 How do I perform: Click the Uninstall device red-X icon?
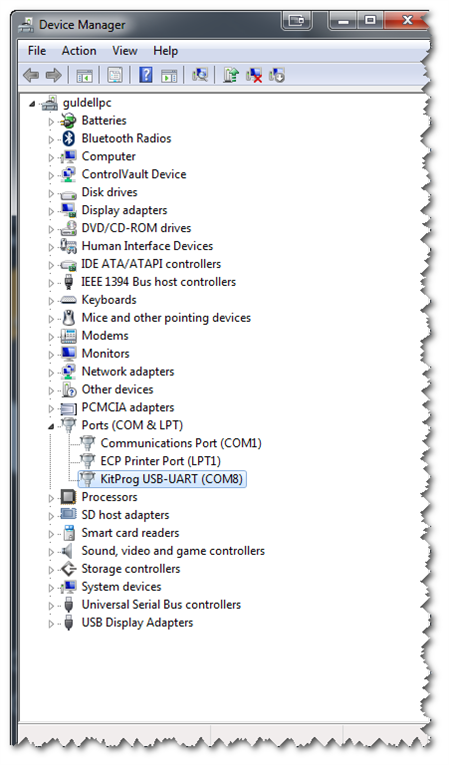click(254, 75)
